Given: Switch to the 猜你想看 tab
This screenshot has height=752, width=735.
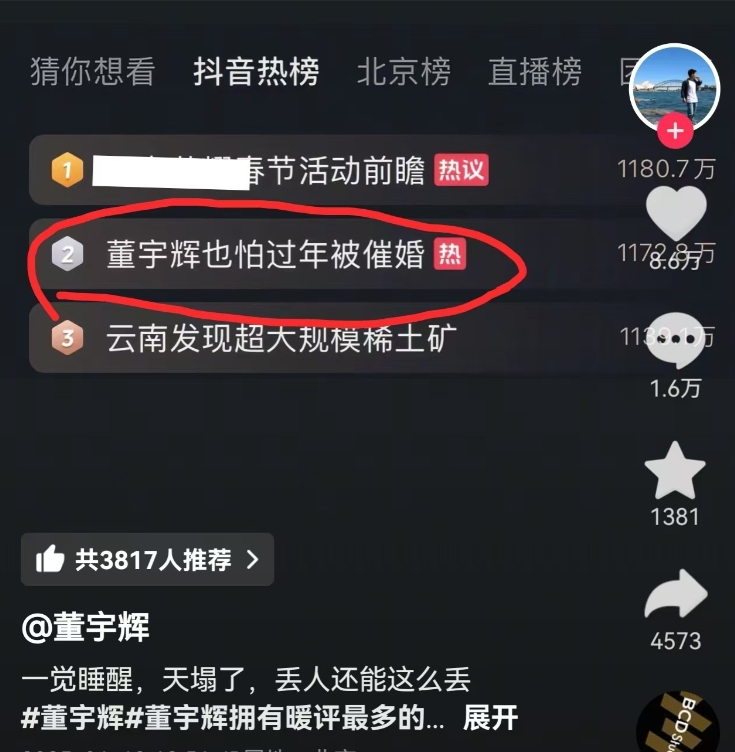Looking at the screenshot, I should tap(93, 71).
